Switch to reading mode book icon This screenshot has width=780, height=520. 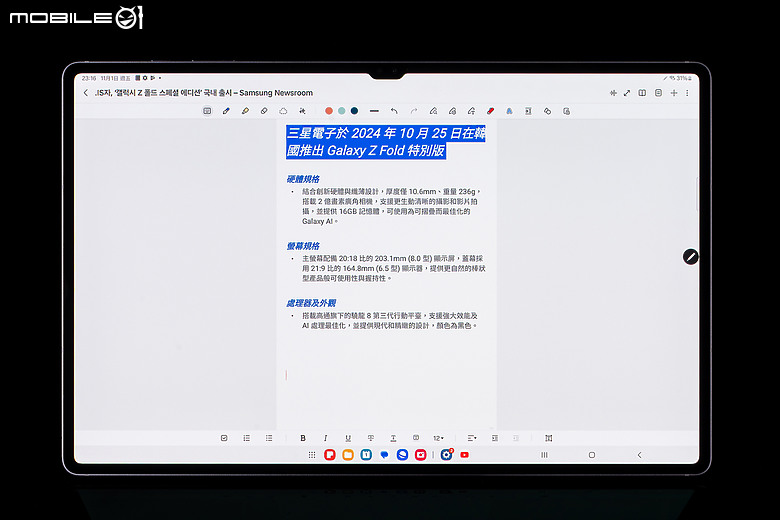(x=642, y=93)
